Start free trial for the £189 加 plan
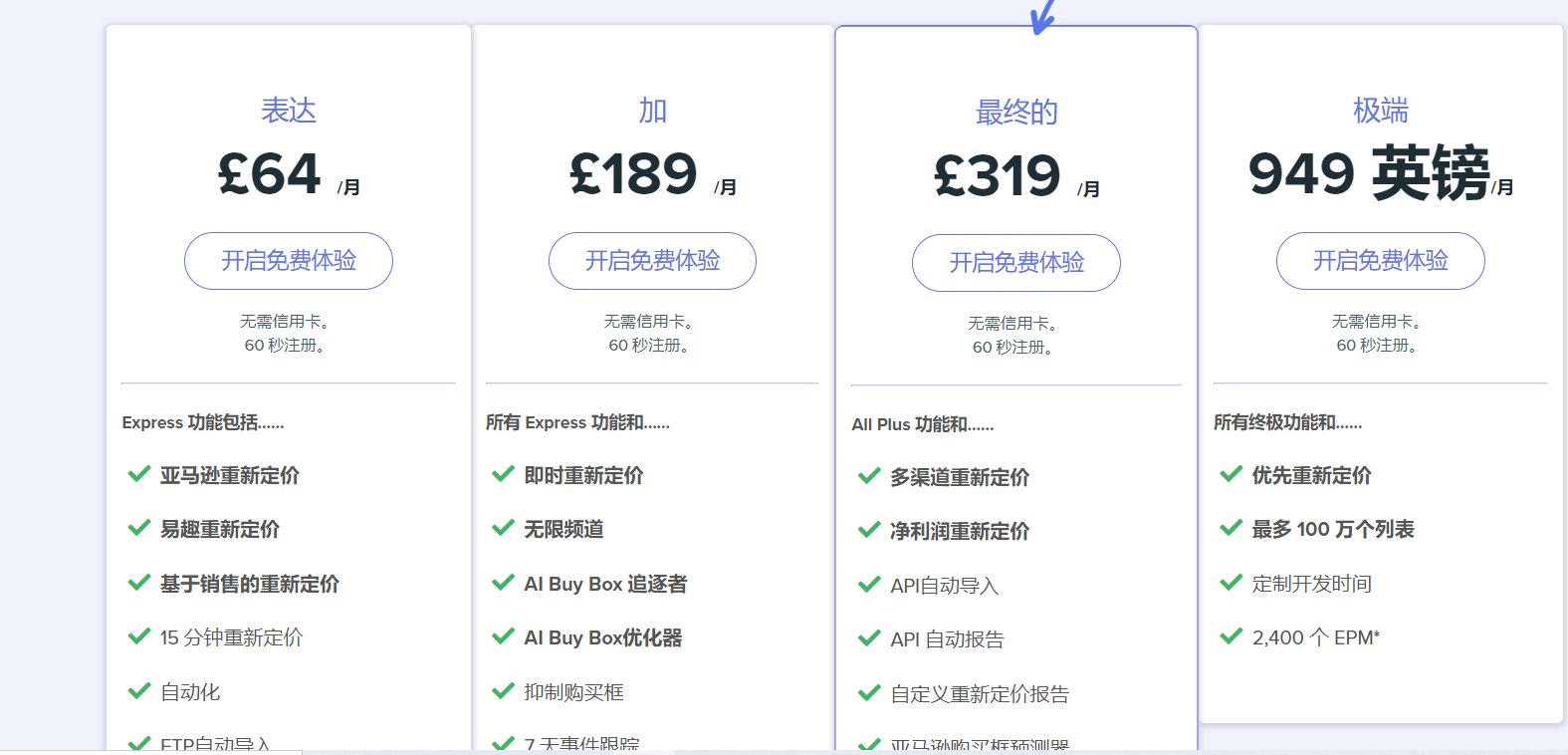The image size is (1568, 755). tap(652, 261)
